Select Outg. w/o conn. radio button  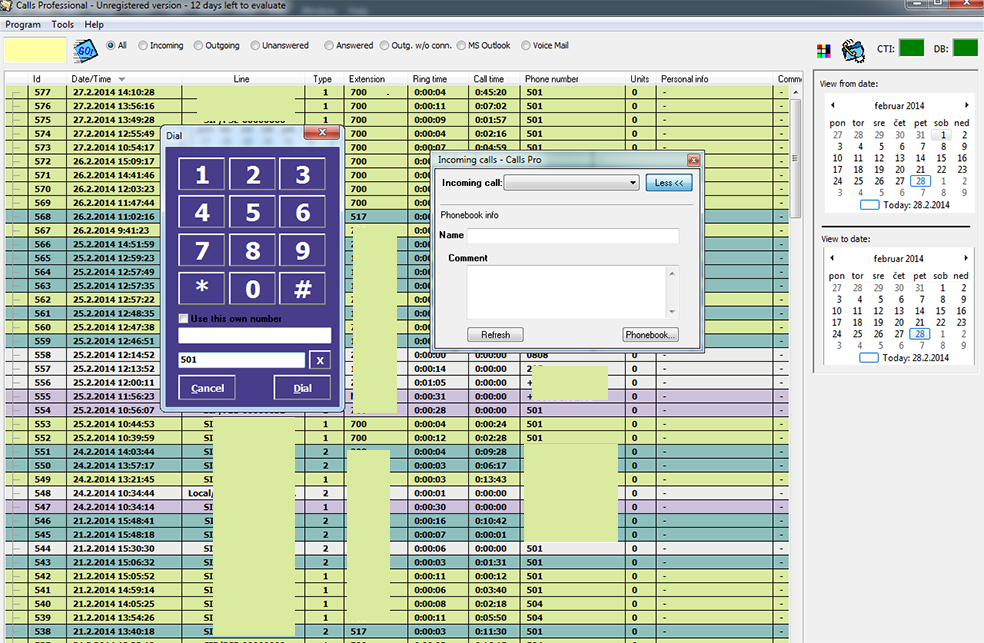coord(384,45)
